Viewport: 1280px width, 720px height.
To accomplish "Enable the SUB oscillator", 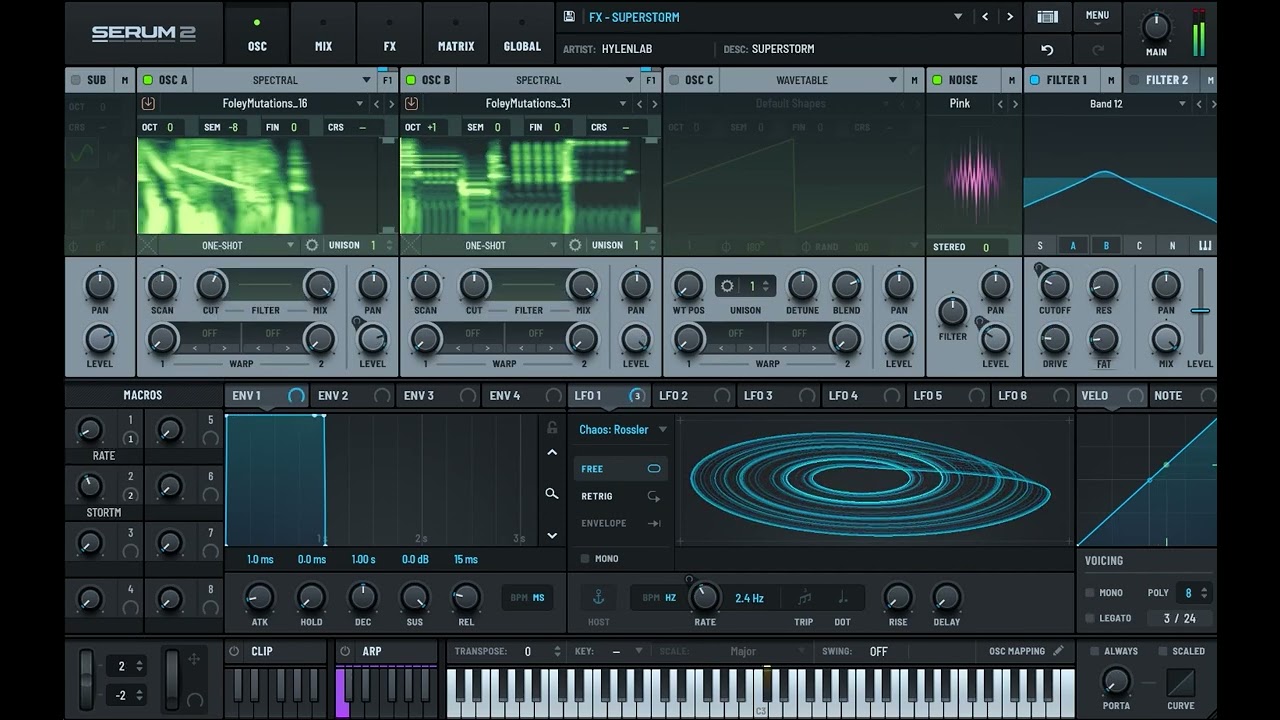I will point(75,80).
